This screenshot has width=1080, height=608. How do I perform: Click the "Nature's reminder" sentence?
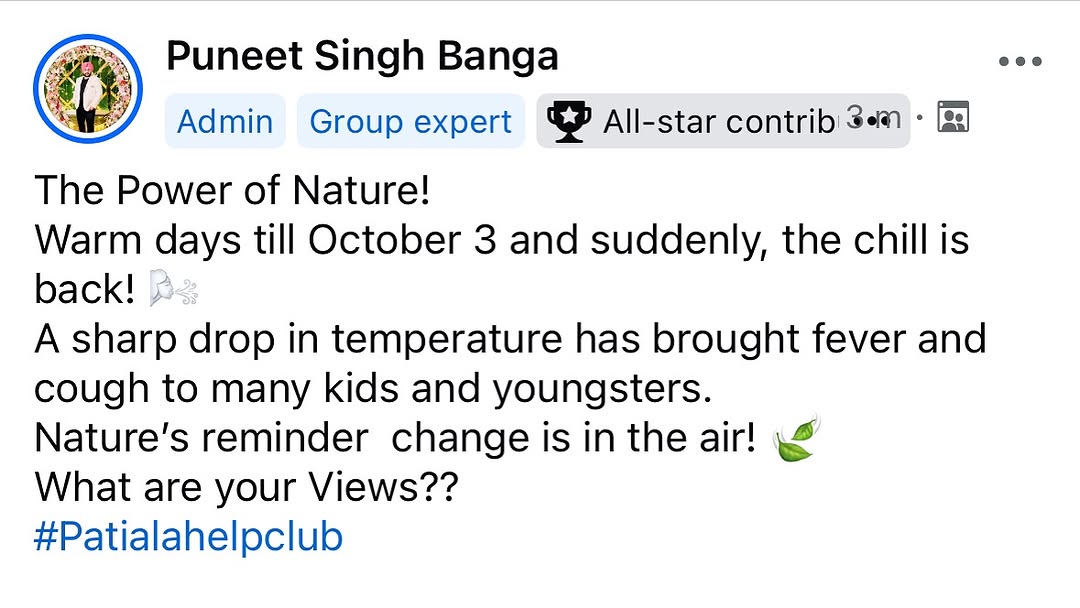click(x=395, y=439)
